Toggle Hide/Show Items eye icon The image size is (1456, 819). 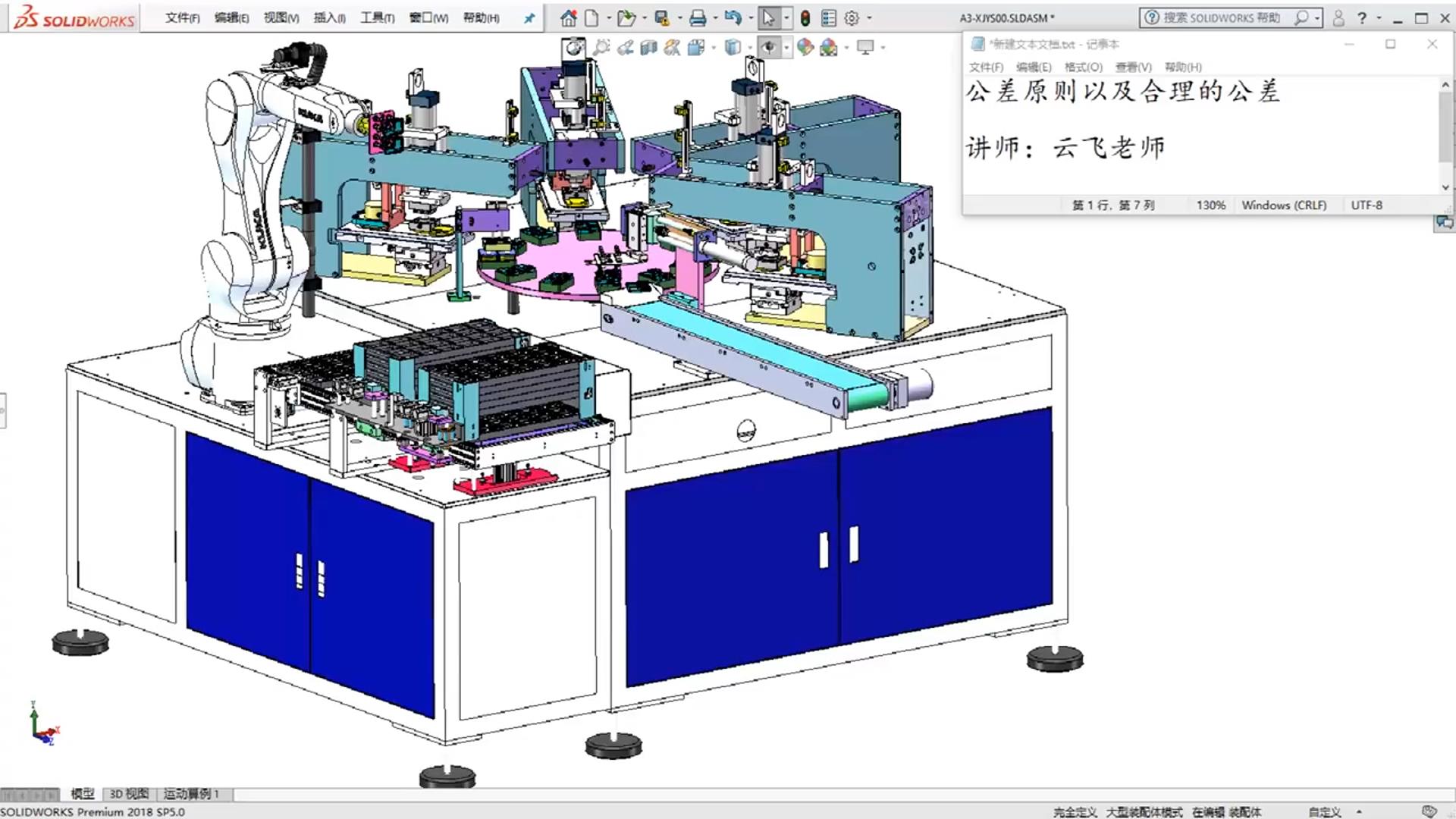pyautogui.click(x=769, y=48)
